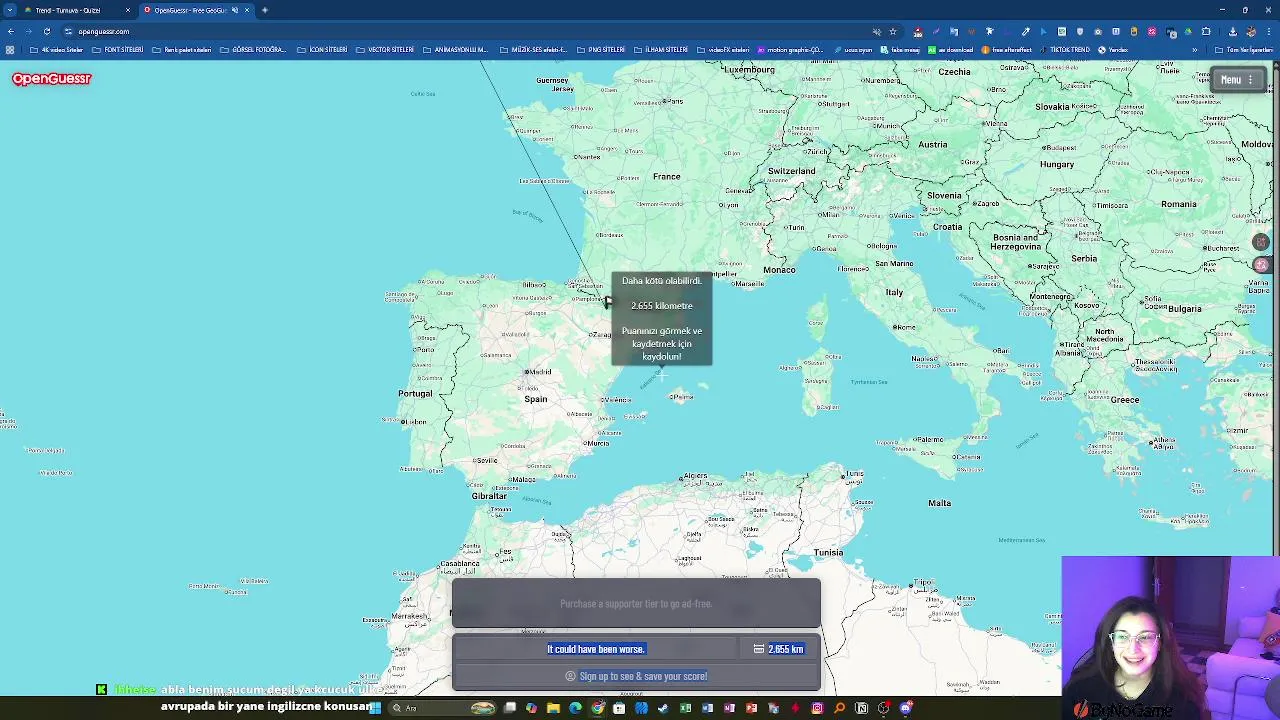Image resolution: width=1280 pixels, height=720 pixels.
Task: Open the Yandex bookmark
Action: 1113,50
